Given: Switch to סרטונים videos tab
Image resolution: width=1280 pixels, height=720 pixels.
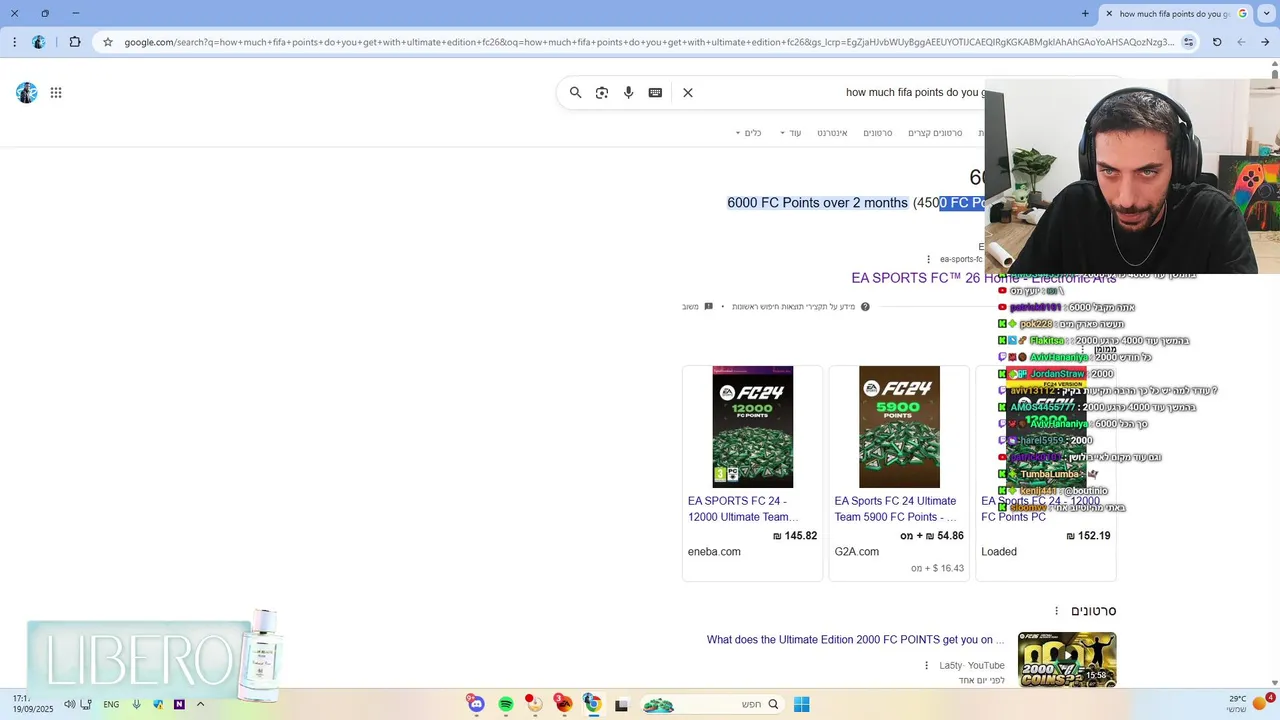Looking at the screenshot, I should point(878,133).
